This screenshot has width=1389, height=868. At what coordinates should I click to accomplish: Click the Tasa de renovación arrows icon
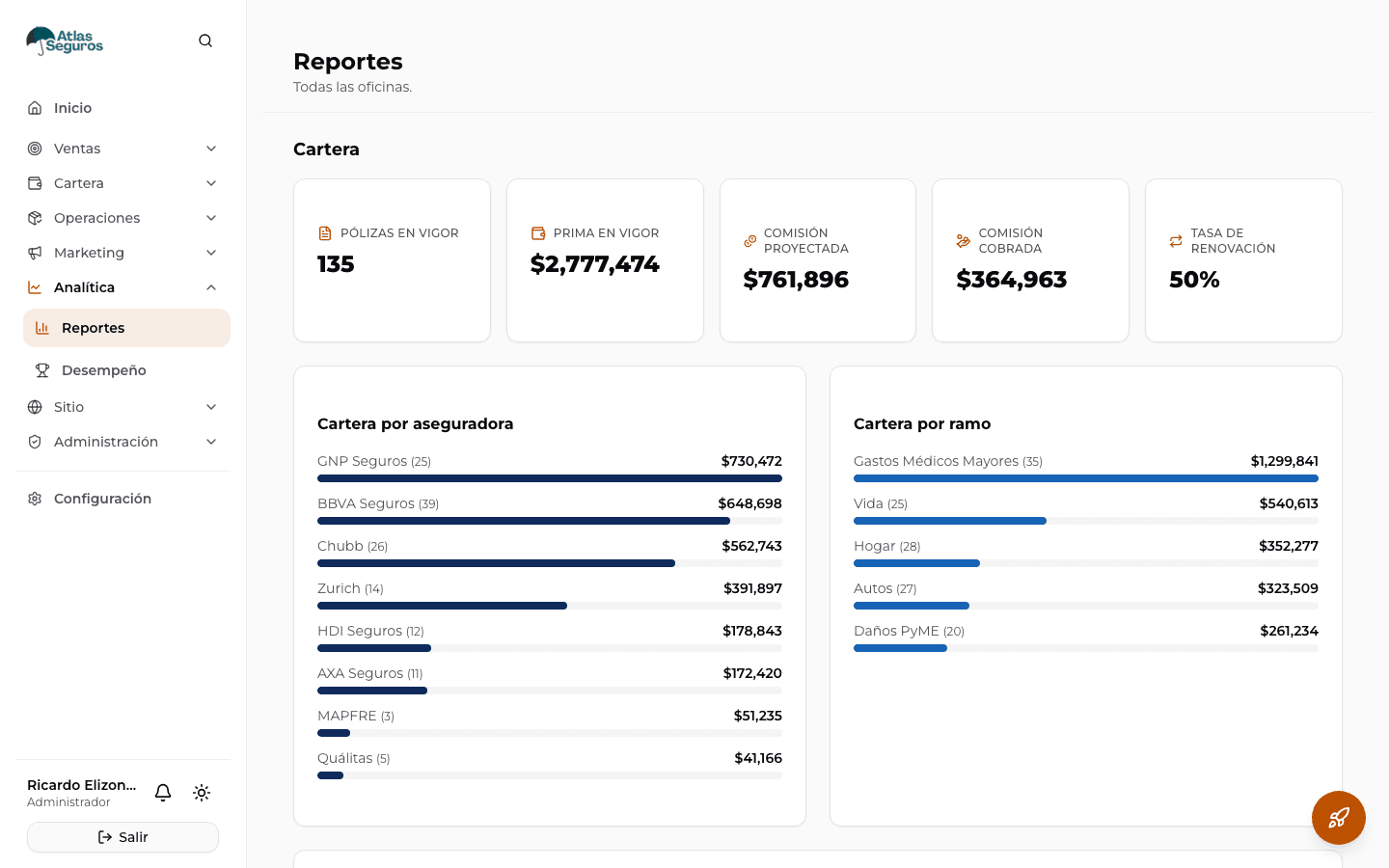click(x=1176, y=241)
